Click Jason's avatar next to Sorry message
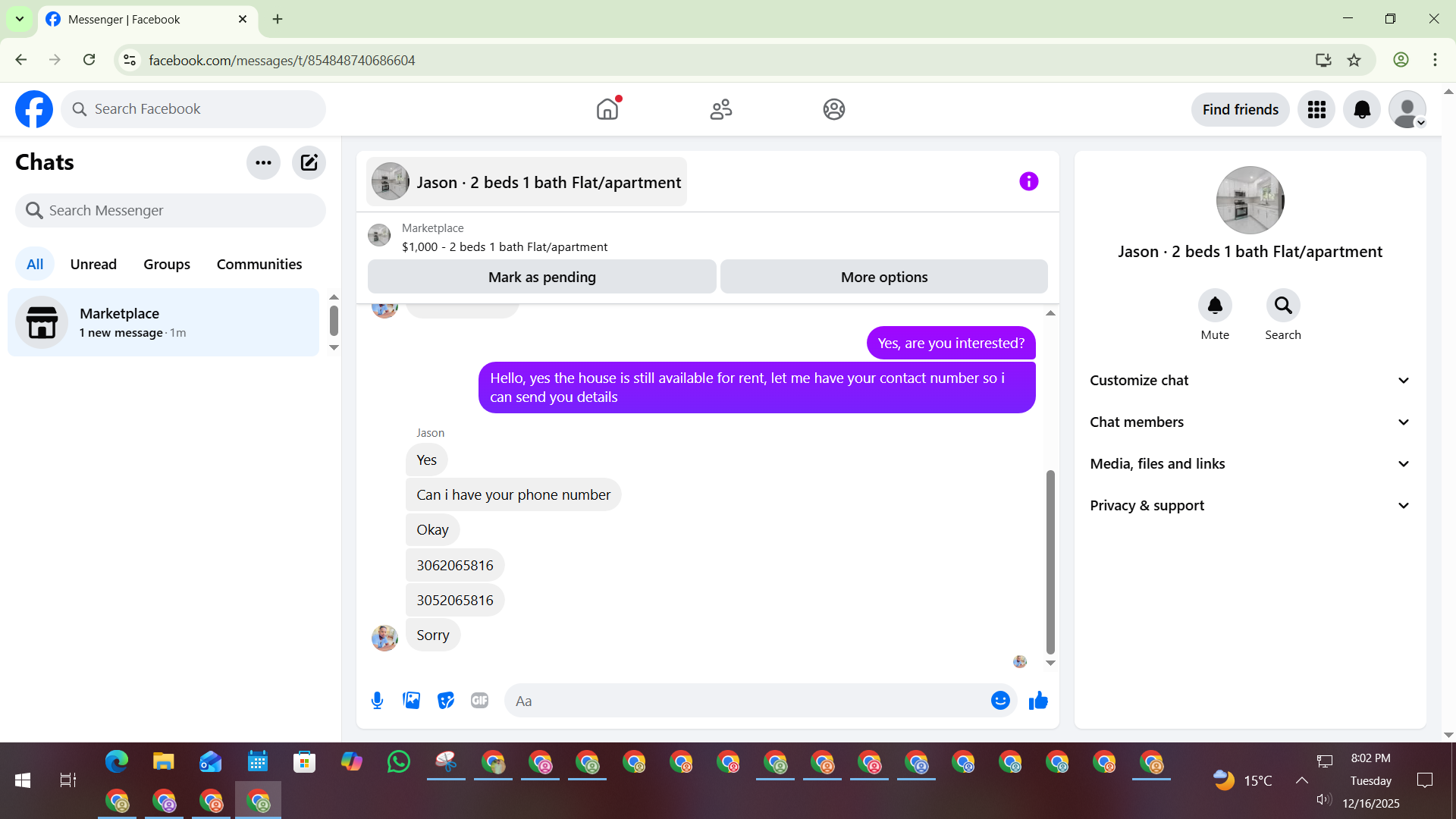1456x819 pixels. point(384,638)
